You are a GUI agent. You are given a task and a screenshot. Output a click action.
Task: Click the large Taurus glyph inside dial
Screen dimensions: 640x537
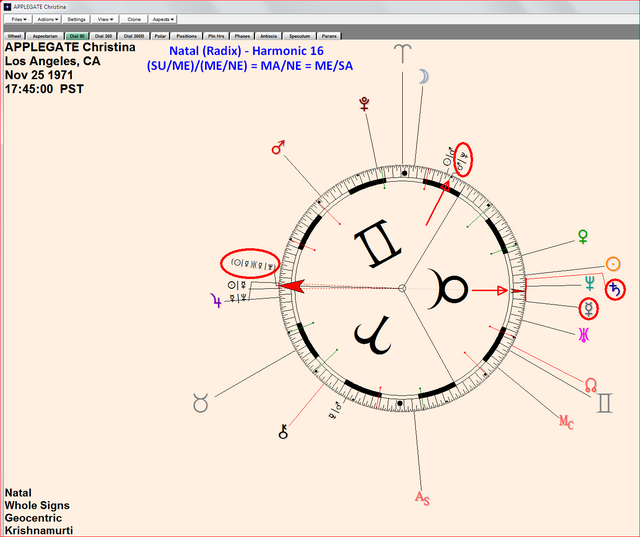pos(447,289)
